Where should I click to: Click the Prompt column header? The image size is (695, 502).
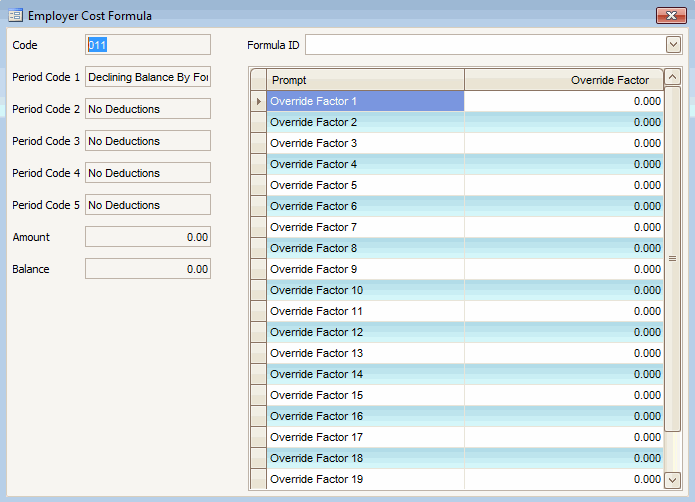point(365,80)
